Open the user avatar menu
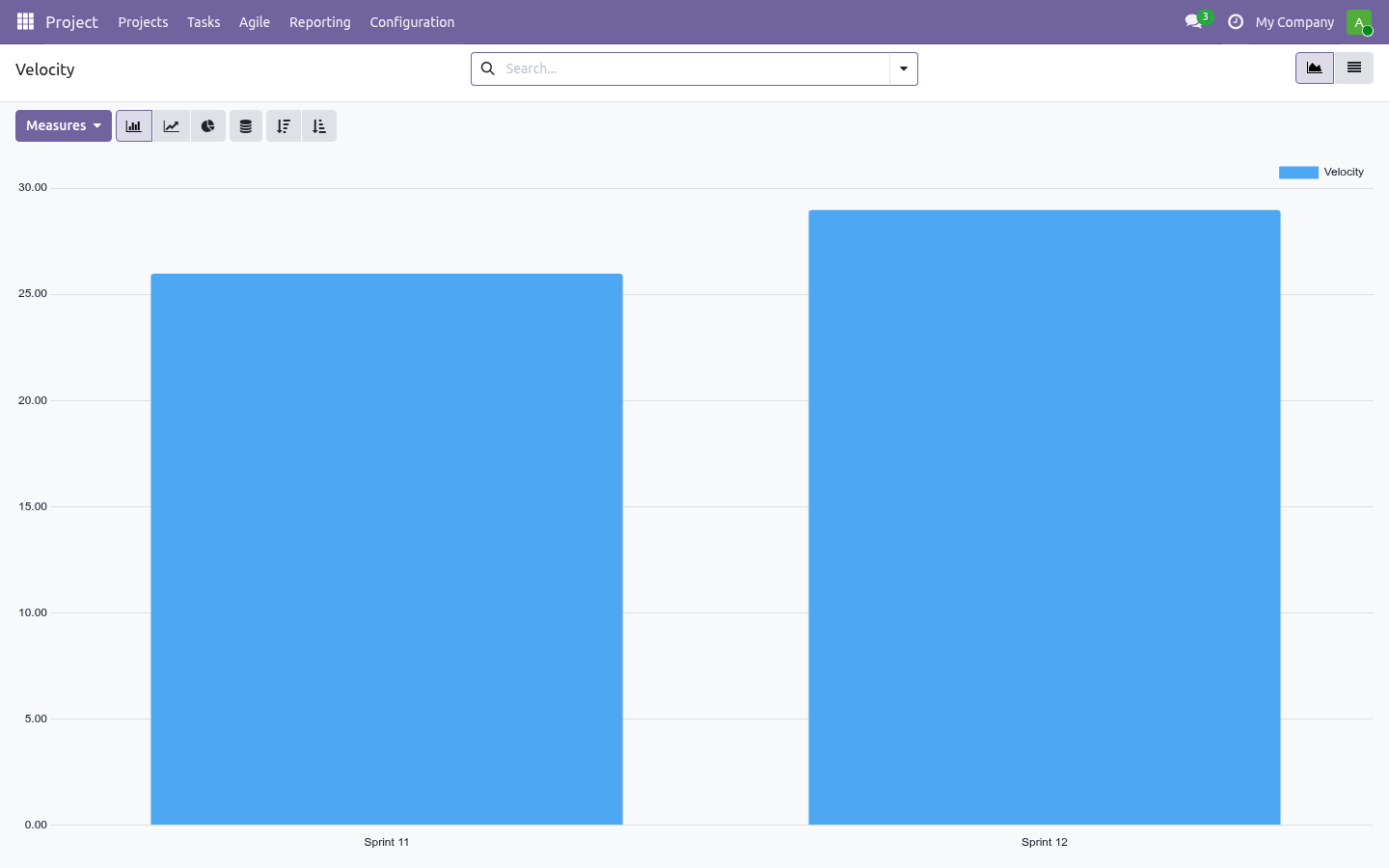Image resolution: width=1389 pixels, height=868 pixels. 1359,21
